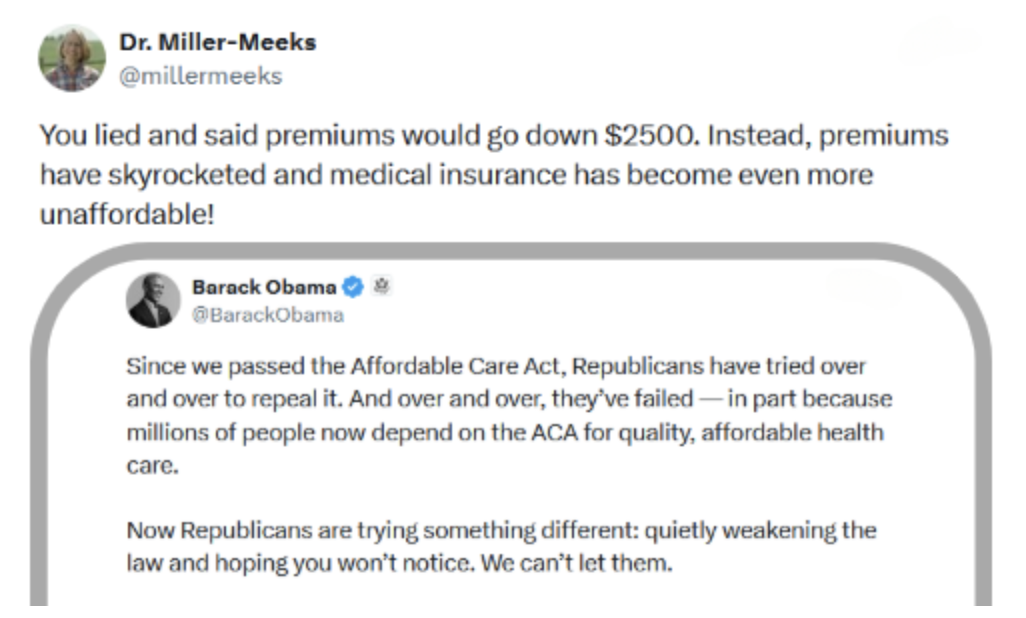Viewport: 1026px width, 618px height.
Task: Open the Dr. Miller-Meeks display name
Action: [x=218, y=43]
